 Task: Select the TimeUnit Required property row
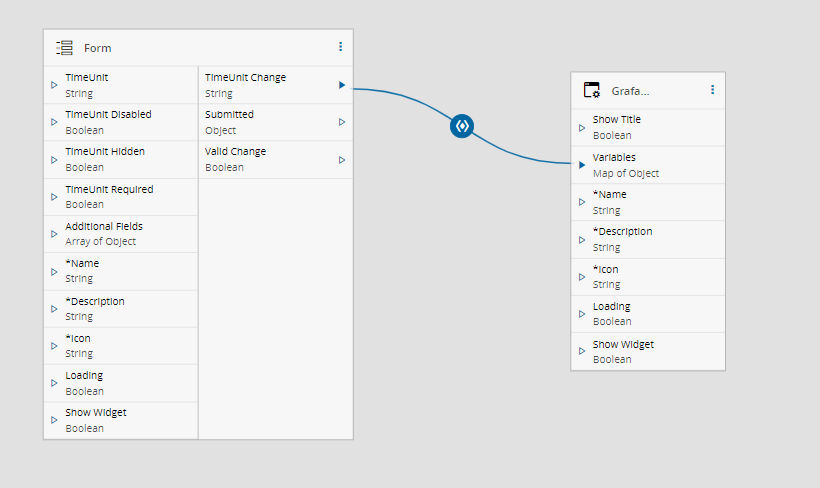tap(120, 196)
